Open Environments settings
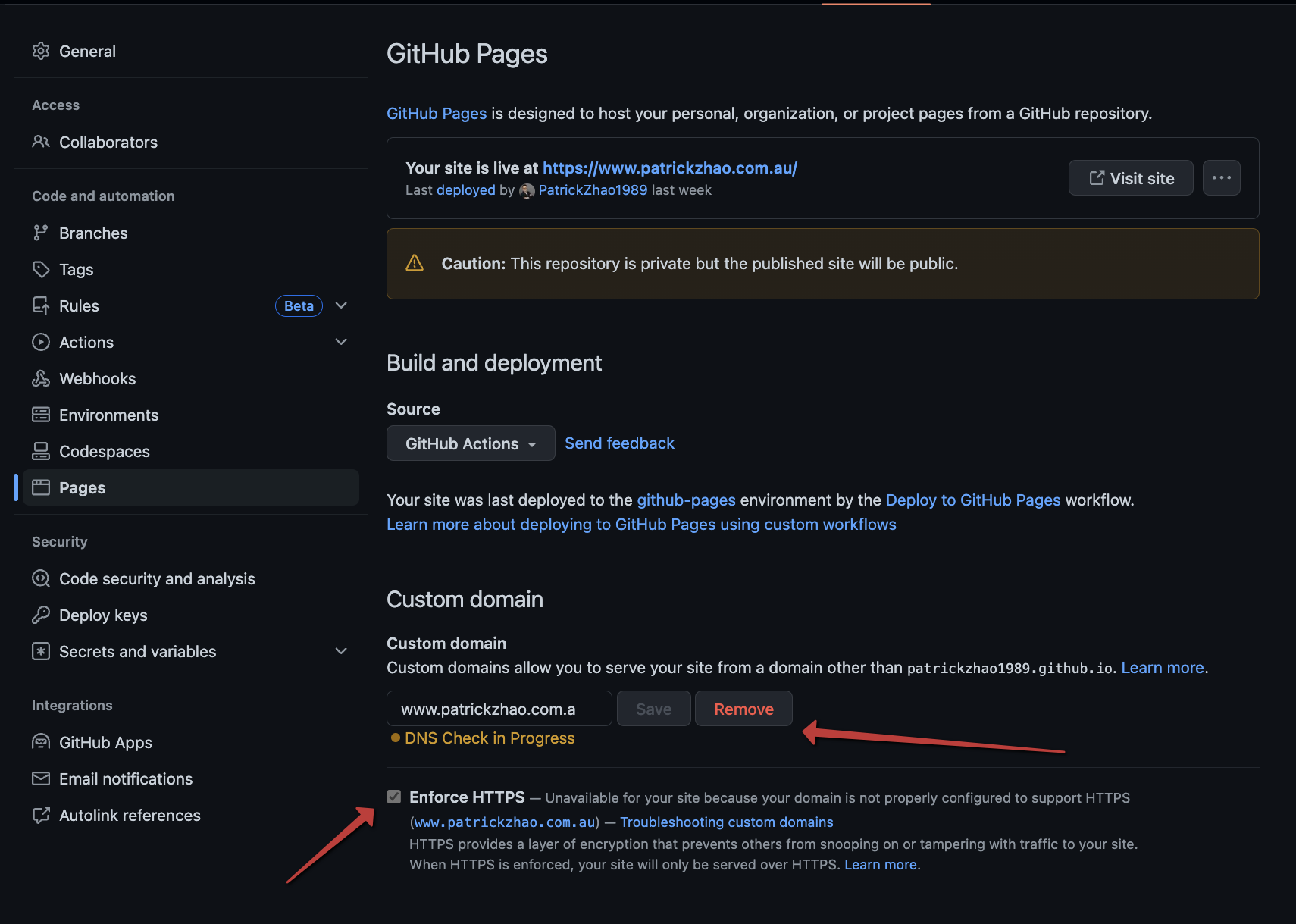The image size is (1296, 924). click(x=191, y=415)
